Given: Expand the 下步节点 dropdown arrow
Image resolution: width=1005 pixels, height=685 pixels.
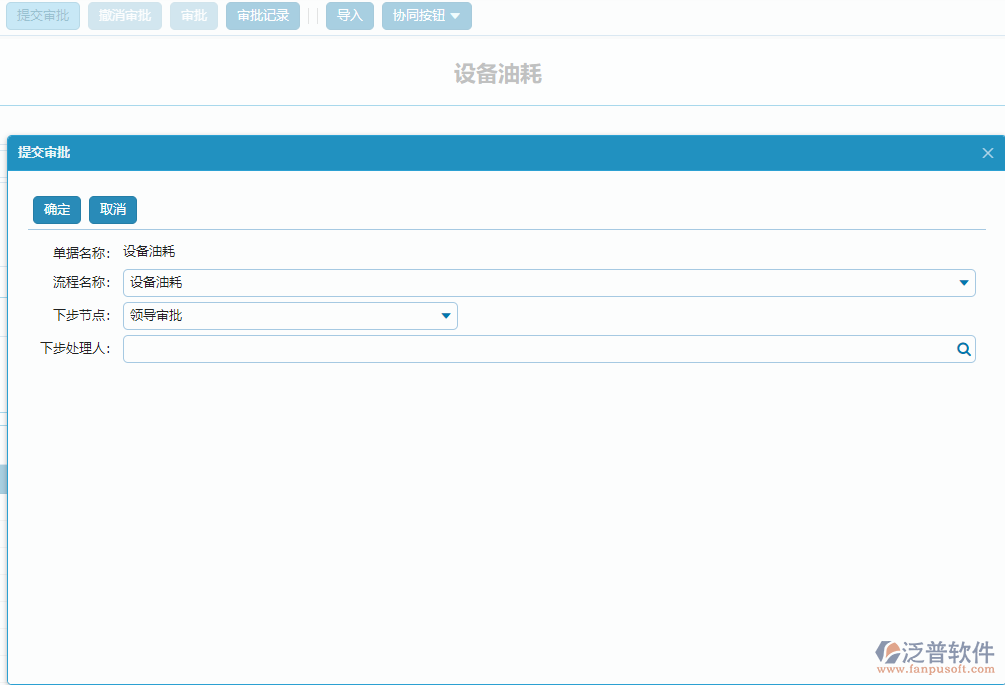Looking at the screenshot, I should (446, 316).
